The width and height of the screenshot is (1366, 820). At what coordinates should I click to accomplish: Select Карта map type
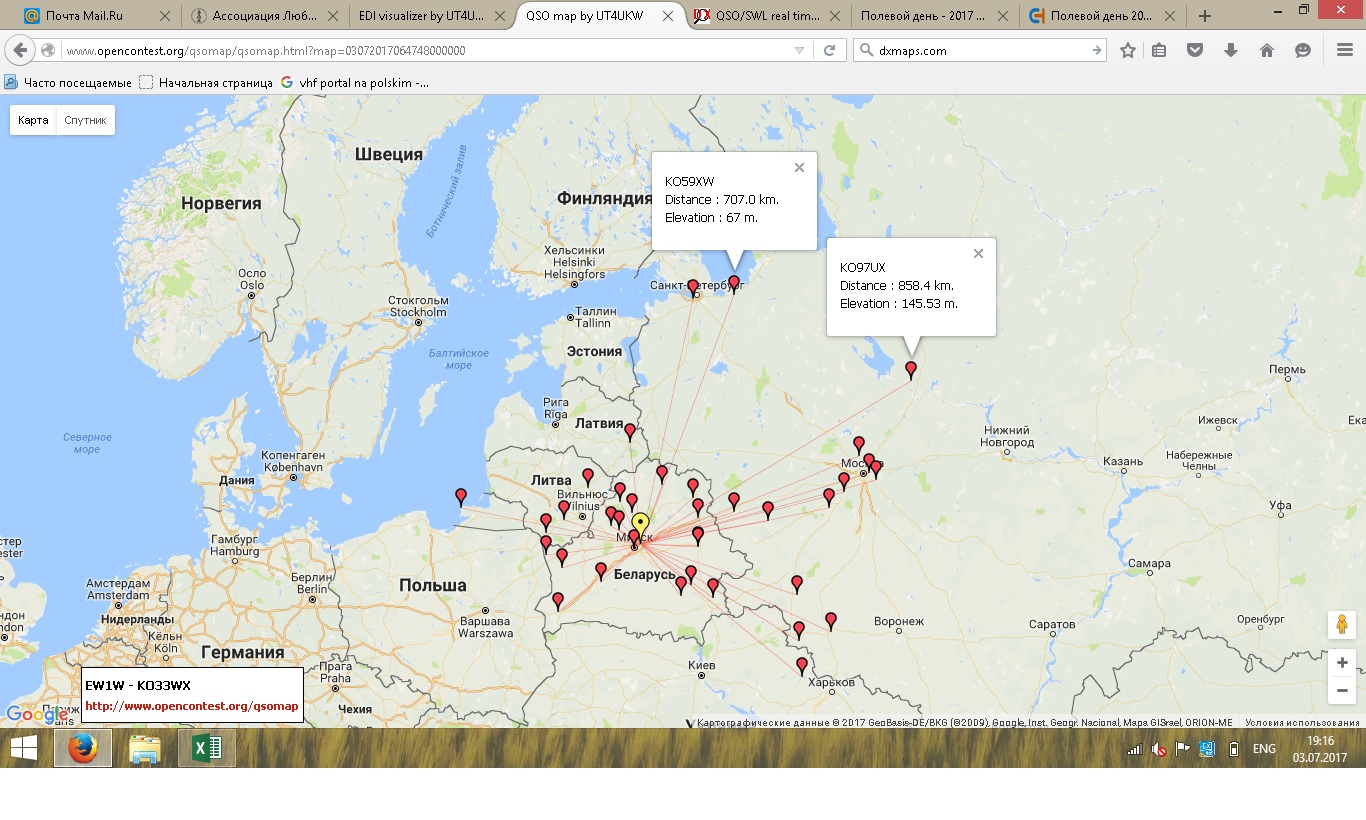(x=33, y=120)
